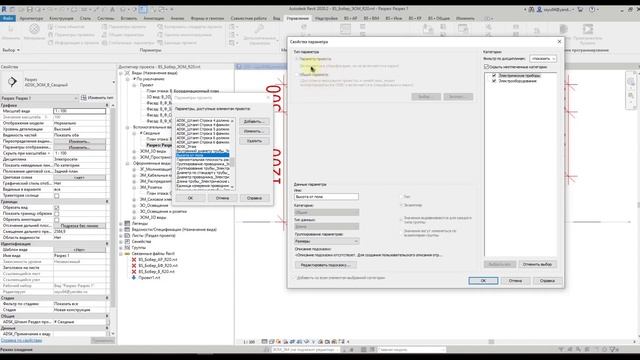
Task: Select Общий параметр radio button
Action: point(297,75)
